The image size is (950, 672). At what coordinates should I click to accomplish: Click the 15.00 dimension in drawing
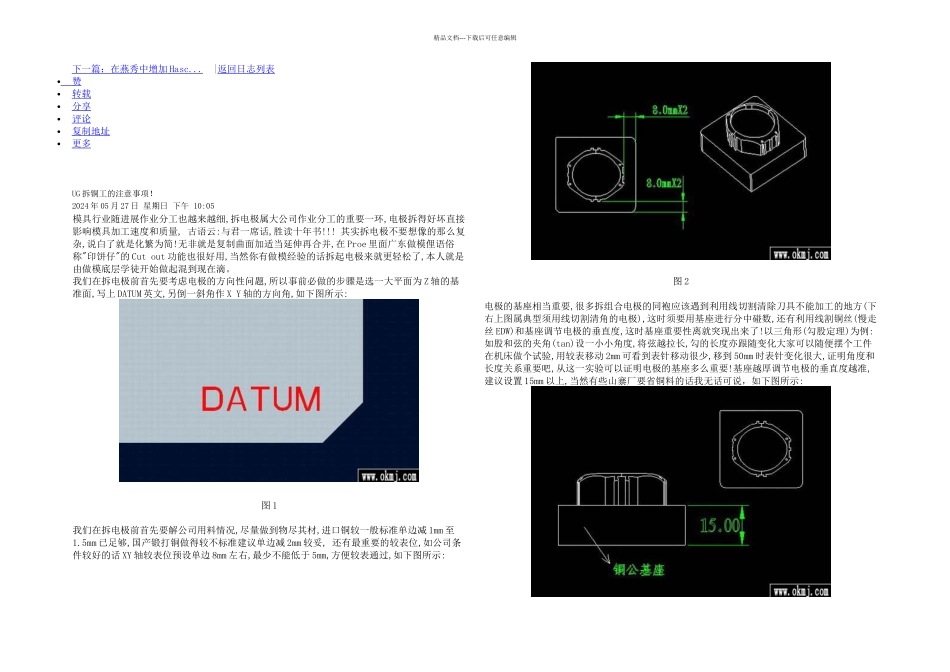(720, 525)
